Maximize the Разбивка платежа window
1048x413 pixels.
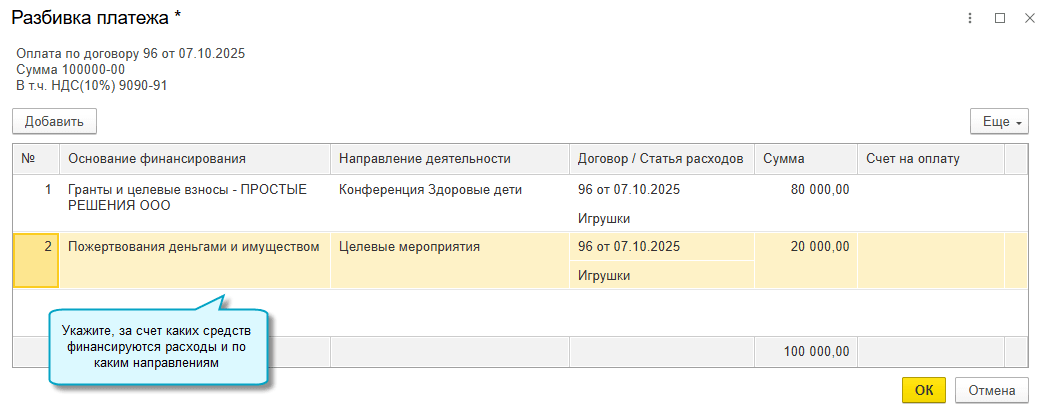[x=999, y=18]
